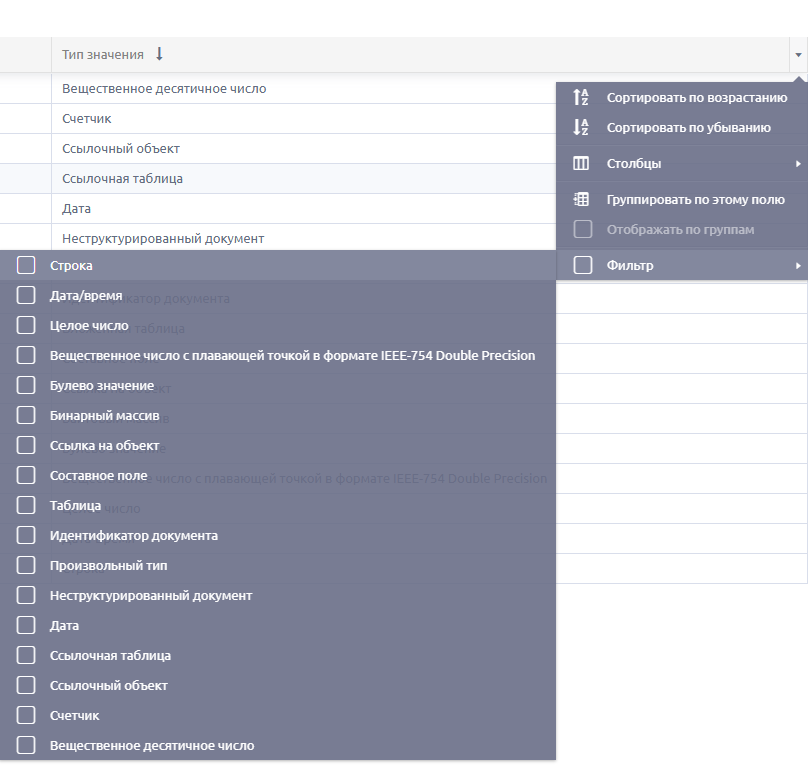Click the Тип значения column header
This screenshot has height=766, width=808.
tap(420, 55)
